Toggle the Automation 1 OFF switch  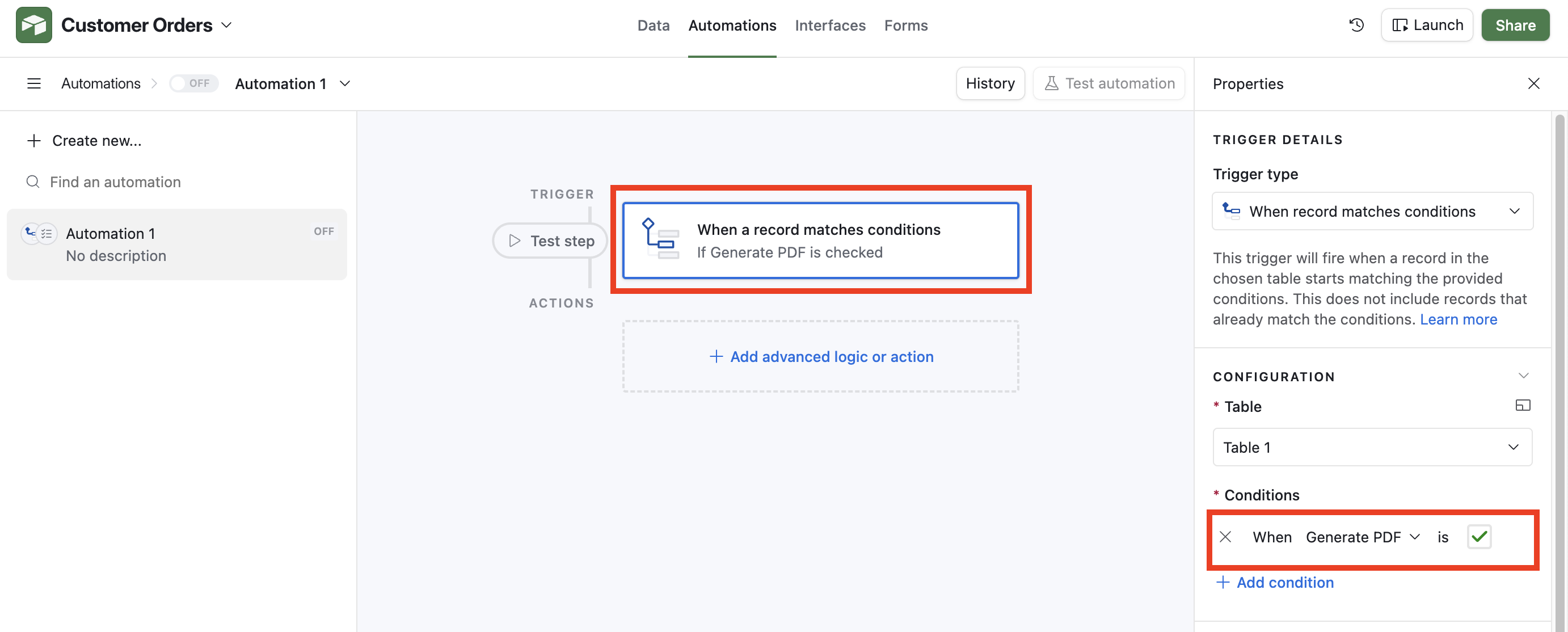tap(193, 83)
